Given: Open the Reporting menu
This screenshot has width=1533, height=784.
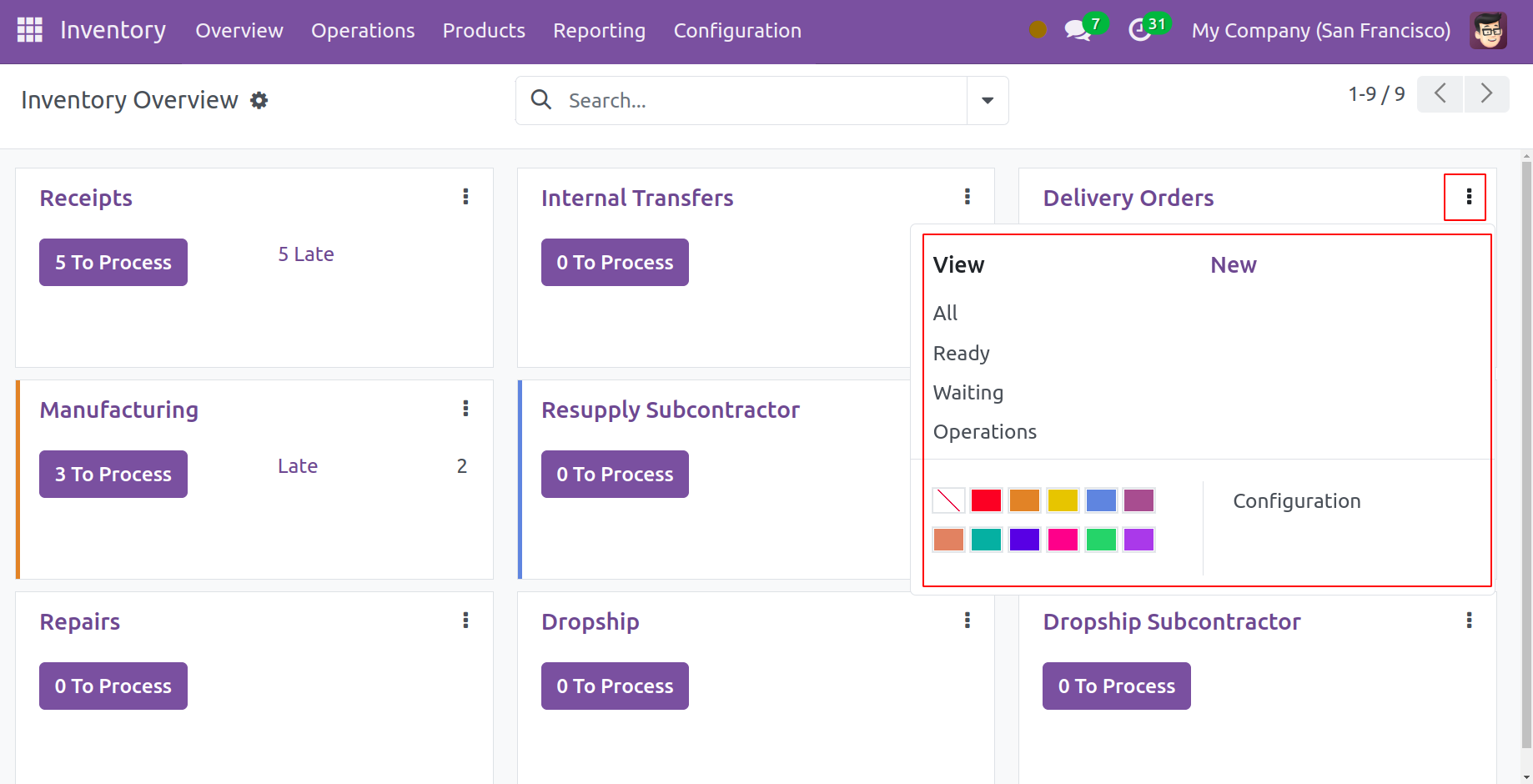Looking at the screenshot, I should pyautogui.click(x=599, y=31).
